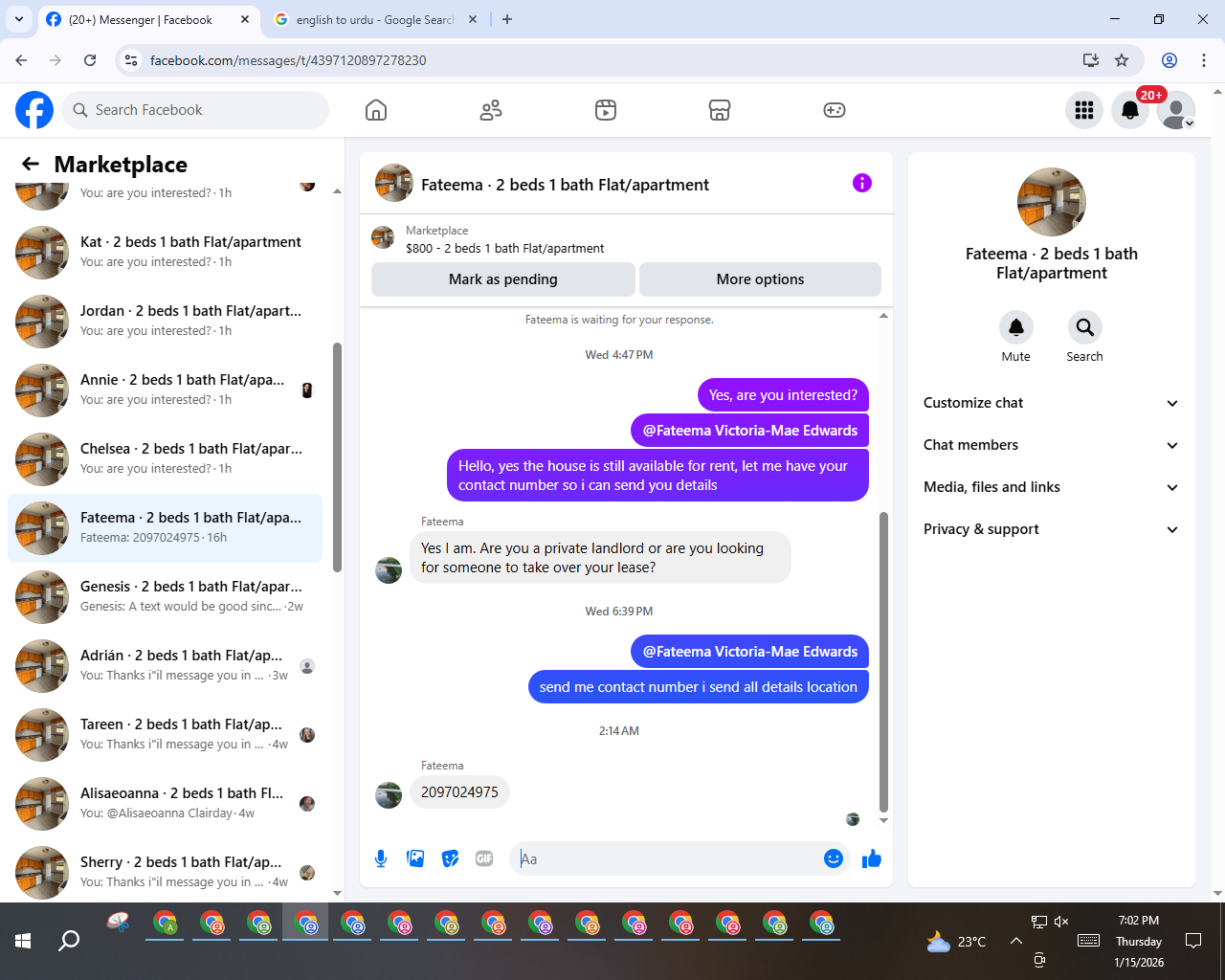The image size is (1225, 980).
Task: Open the Chrome profile icon in toolbar
Action: [x=1169, y=60]
